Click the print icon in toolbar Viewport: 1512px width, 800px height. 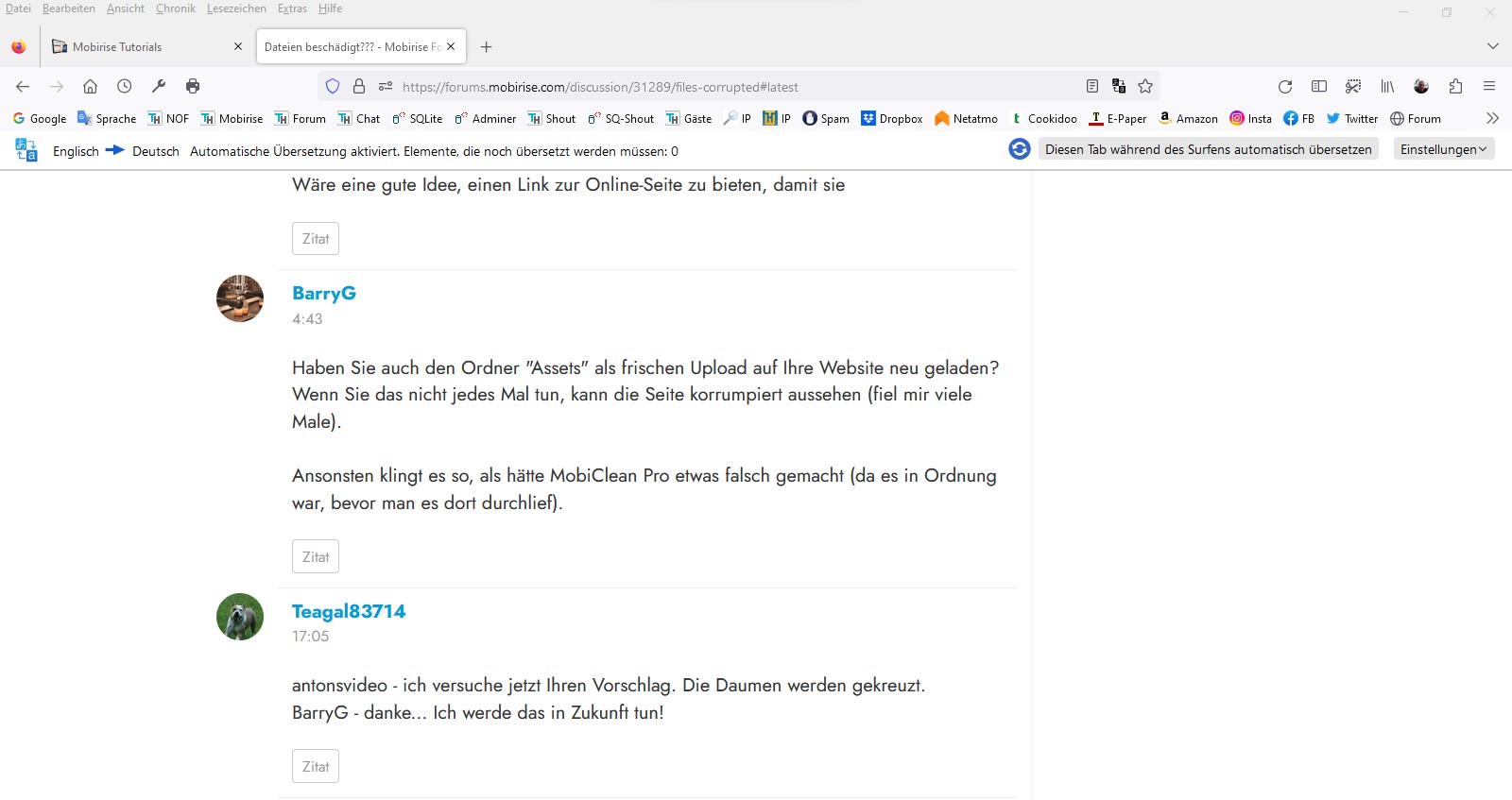pyautogui.click(x=193, y=87)
